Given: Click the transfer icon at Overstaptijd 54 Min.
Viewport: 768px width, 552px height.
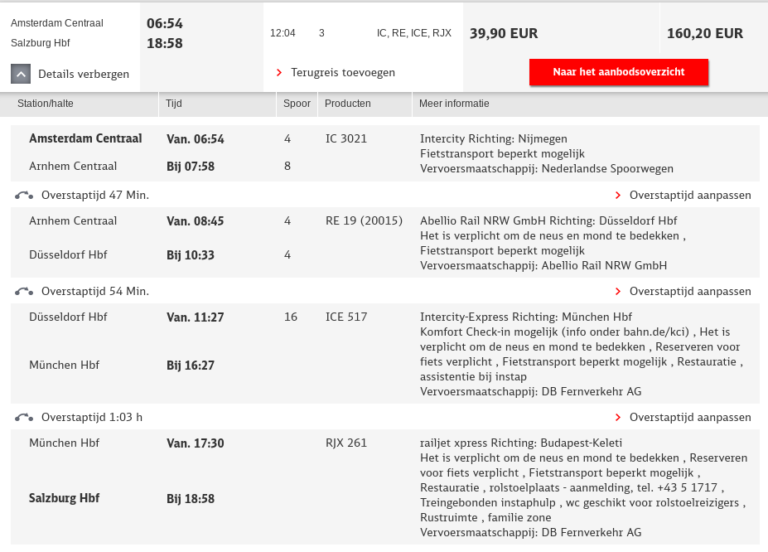Looking at the screenshot, I should pos(23,291).
